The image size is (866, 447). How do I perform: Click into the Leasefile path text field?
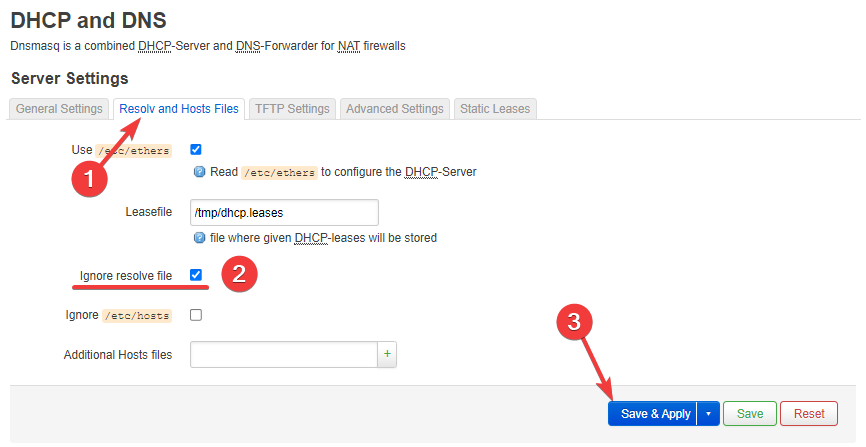pos(284,213)
